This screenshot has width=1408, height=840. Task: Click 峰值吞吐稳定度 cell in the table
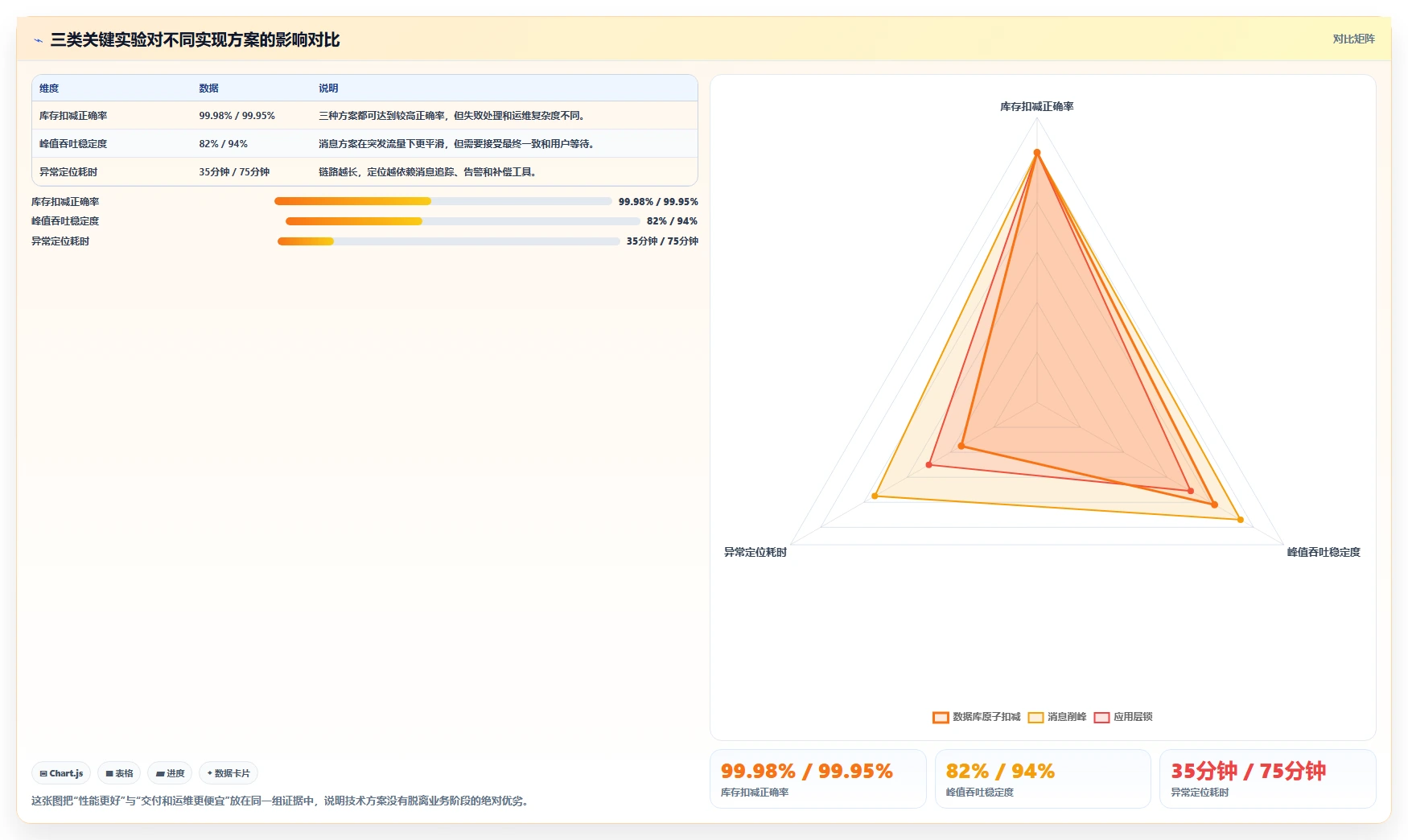tap(73, 144)
